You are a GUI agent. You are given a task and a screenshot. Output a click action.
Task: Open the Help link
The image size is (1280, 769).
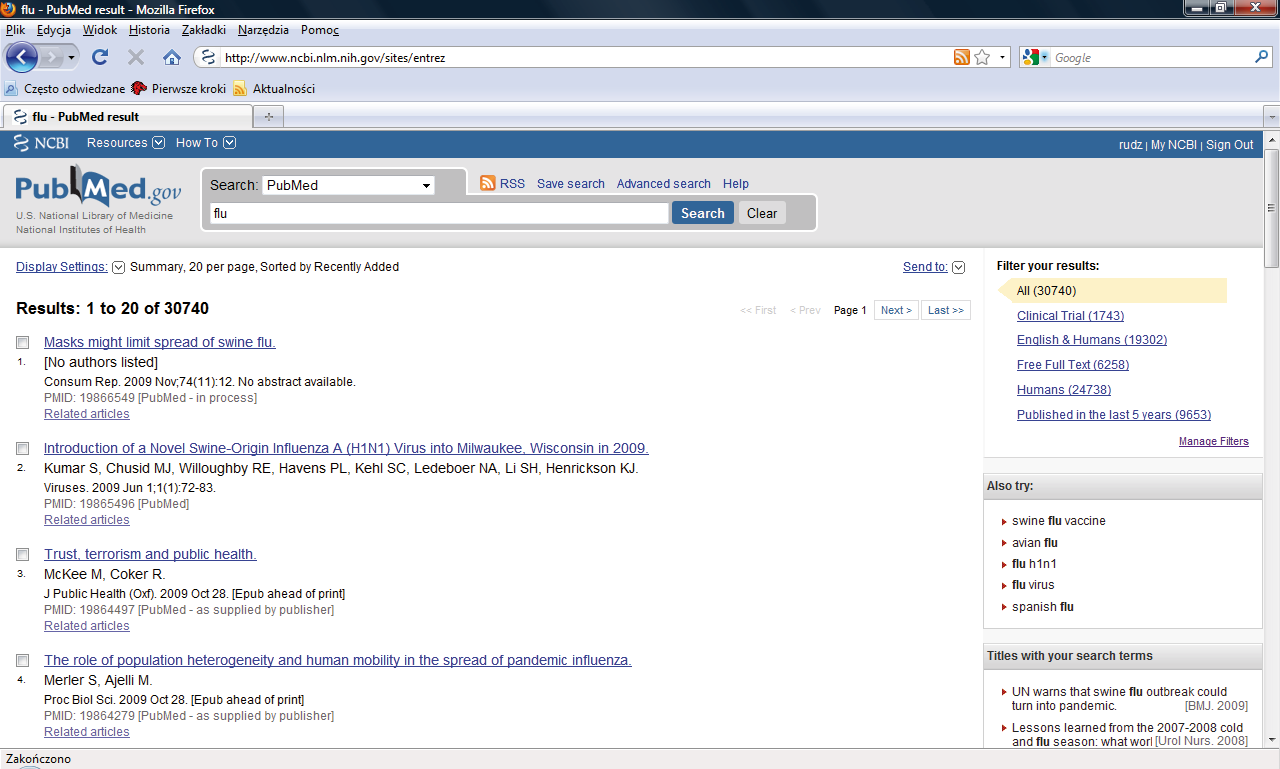(x=736, y=184)
